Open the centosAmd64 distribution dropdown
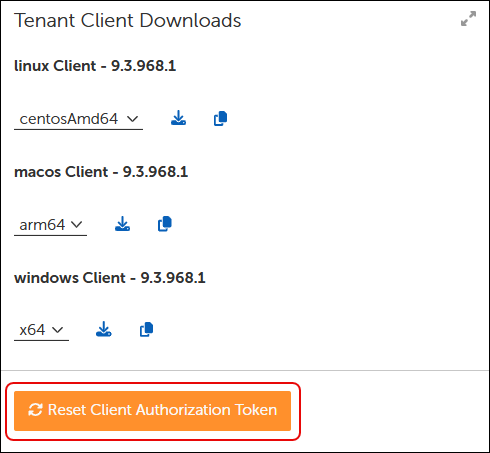 (x=78, y=119)
